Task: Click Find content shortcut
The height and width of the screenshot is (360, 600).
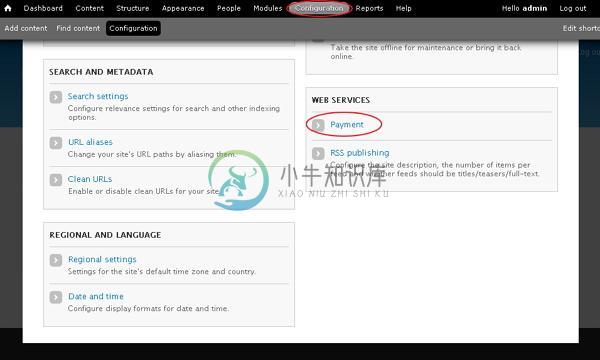Action: click(78, 28)
